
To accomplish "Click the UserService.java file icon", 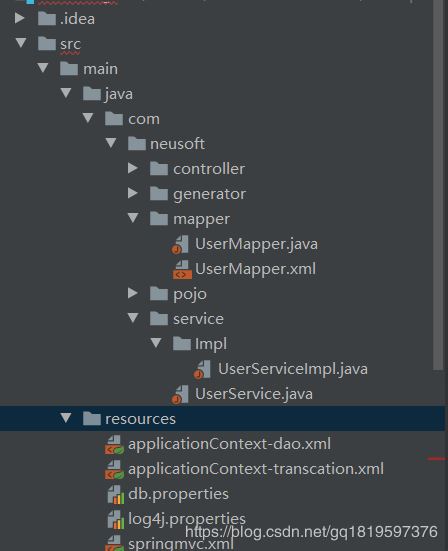I will 180,394.
